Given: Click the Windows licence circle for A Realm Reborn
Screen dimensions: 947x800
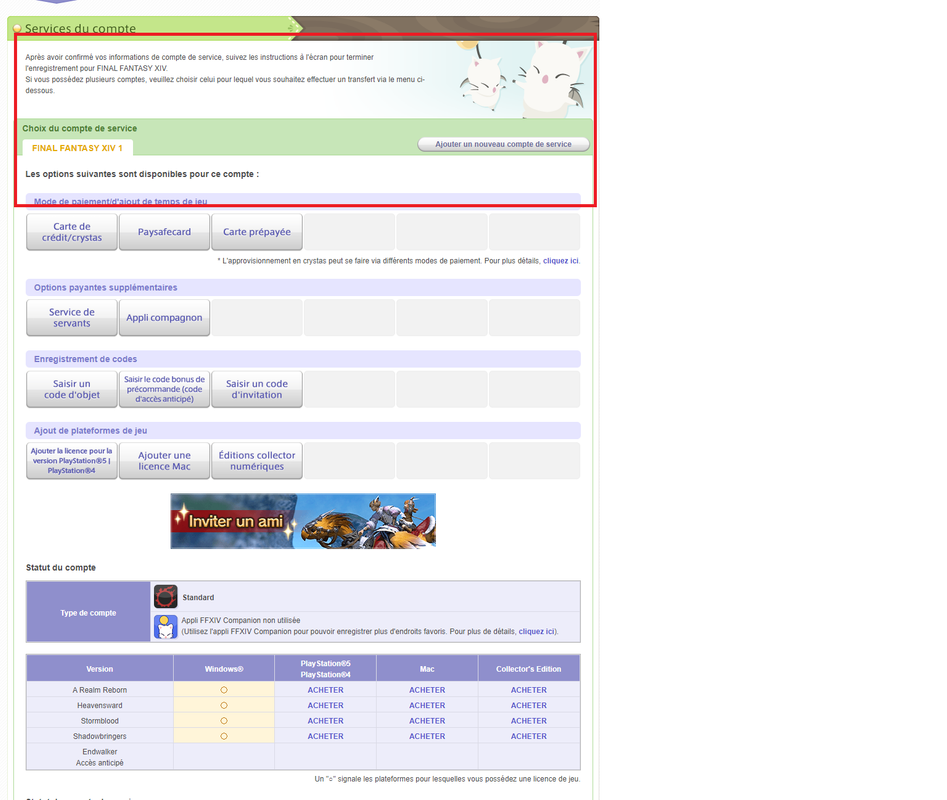Looking at the screenshot, I should coord(223,690).
